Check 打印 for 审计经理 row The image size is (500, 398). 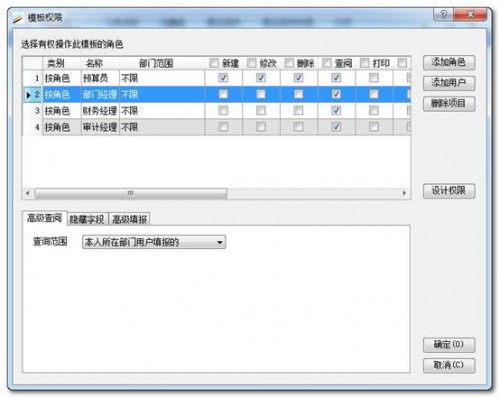tap(374, 127)
